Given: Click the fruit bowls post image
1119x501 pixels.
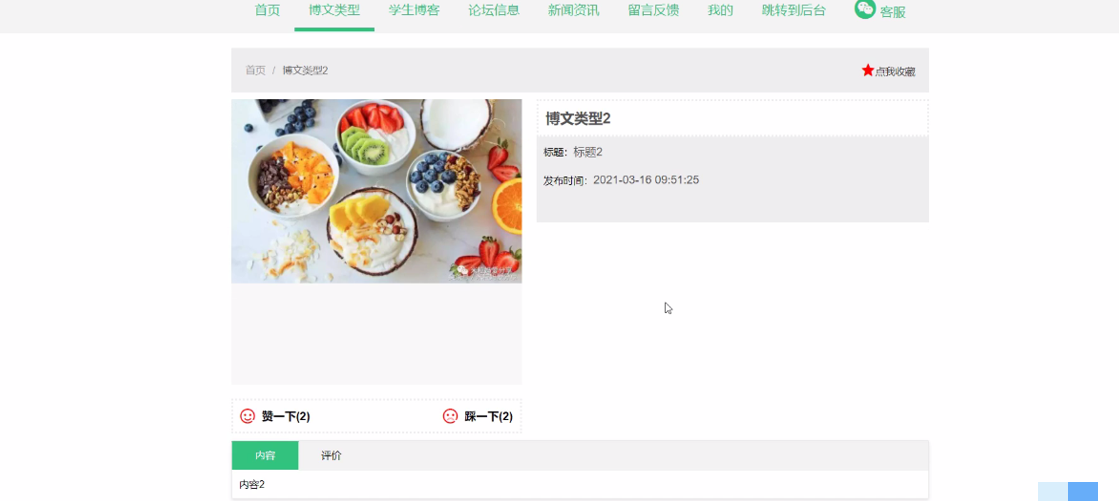Looking at the screenshot, I should [x=376, y=191].
